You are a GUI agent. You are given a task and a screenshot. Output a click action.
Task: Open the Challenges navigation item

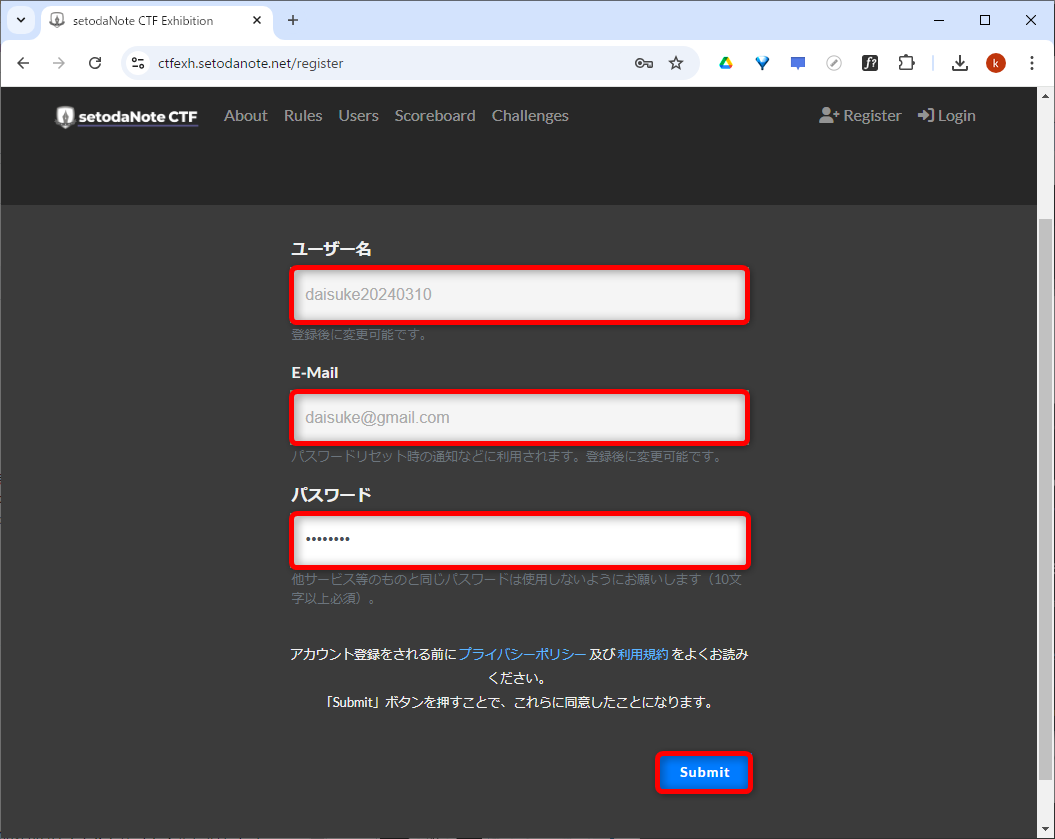[x=530, y=116]
